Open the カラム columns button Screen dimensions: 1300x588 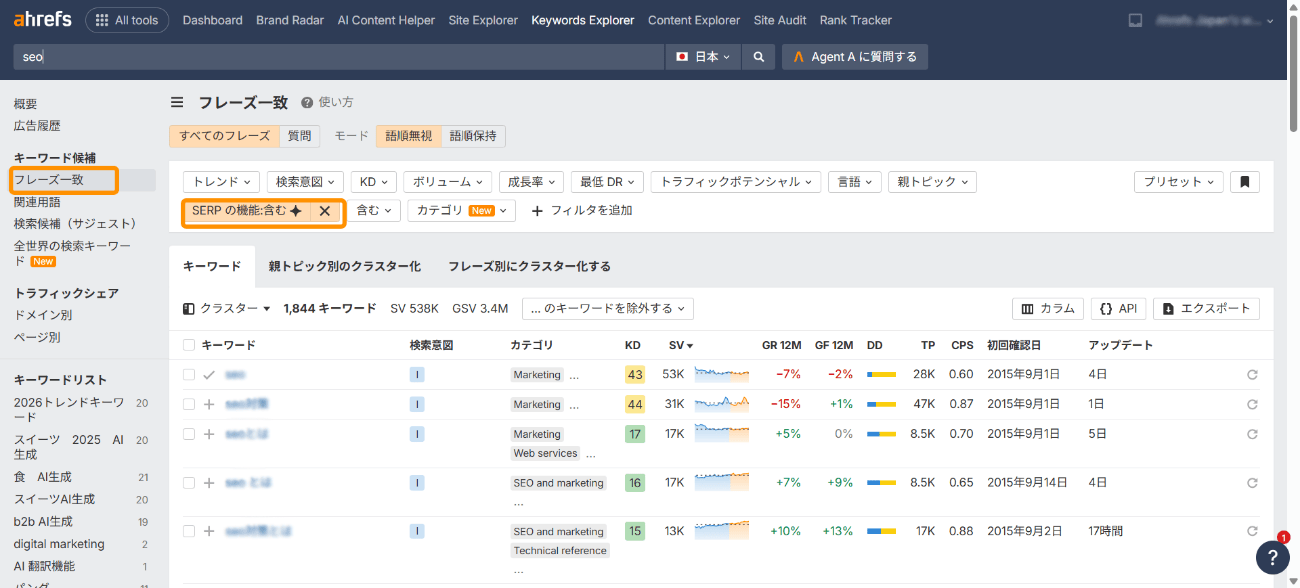[x=1048, y=309]
